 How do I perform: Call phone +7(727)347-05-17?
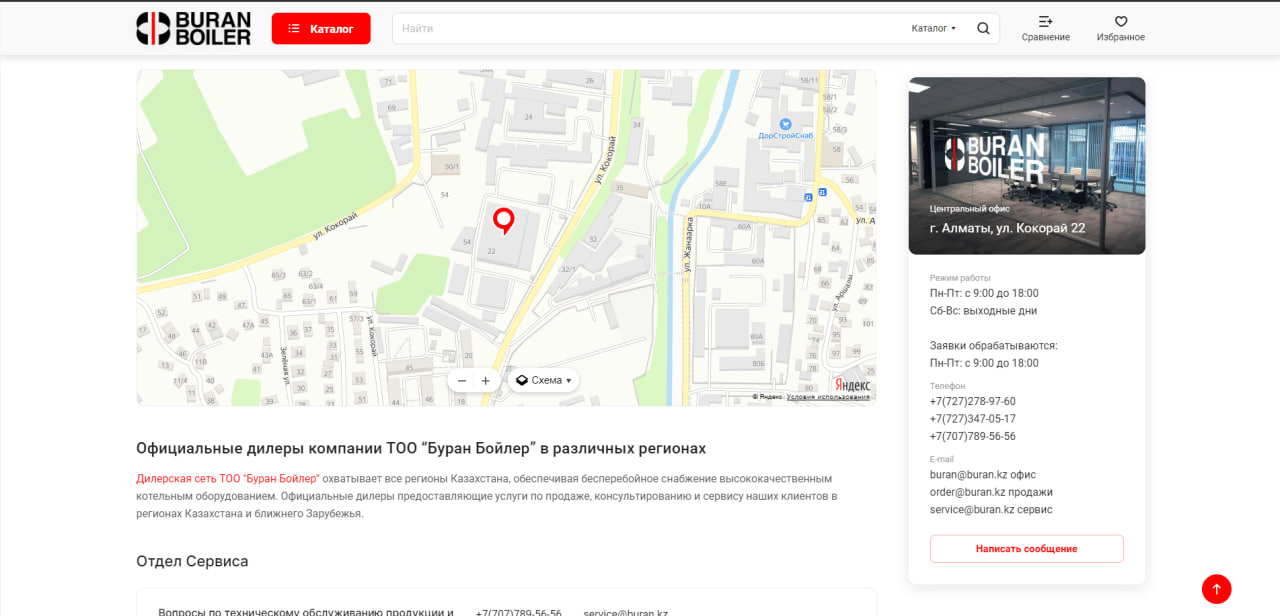pos(972,419)
